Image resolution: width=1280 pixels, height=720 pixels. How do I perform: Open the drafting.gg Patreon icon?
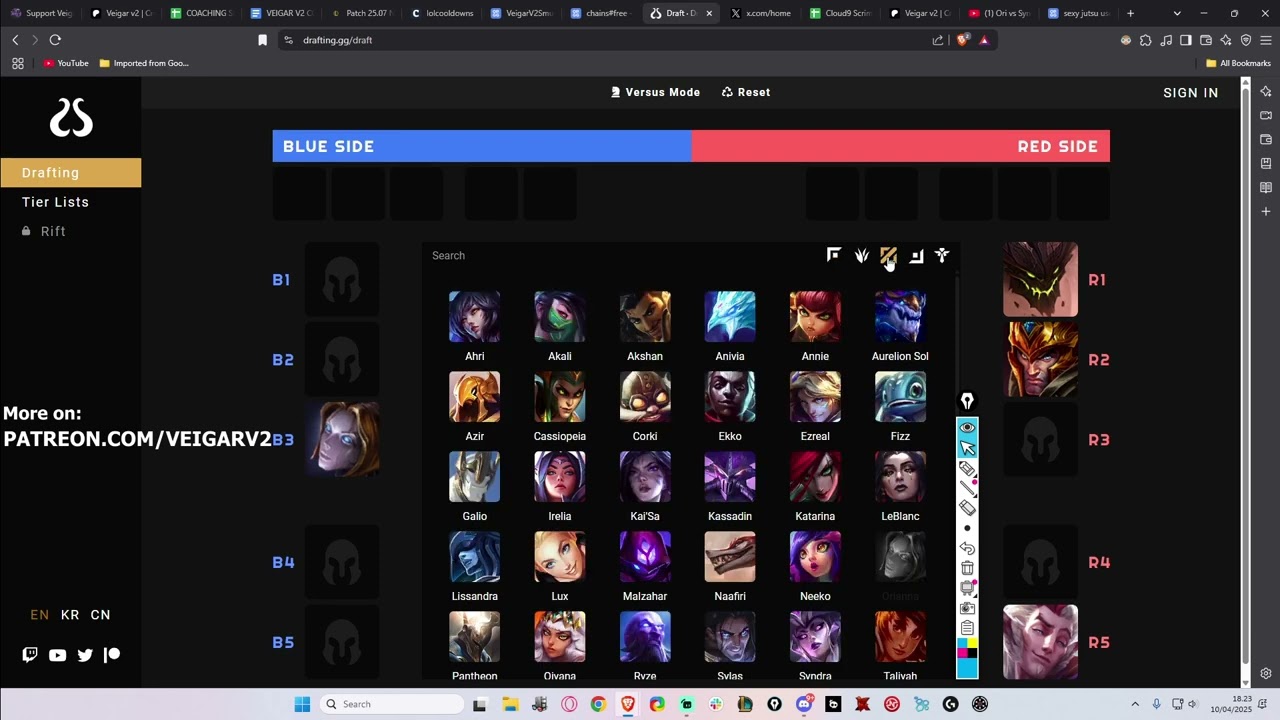(112, 655)
